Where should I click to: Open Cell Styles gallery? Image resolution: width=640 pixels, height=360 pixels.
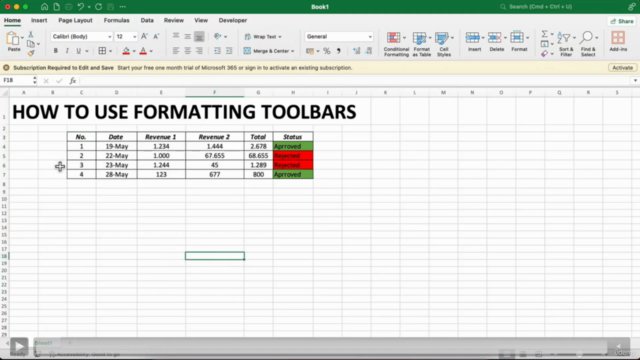(444, 44)
